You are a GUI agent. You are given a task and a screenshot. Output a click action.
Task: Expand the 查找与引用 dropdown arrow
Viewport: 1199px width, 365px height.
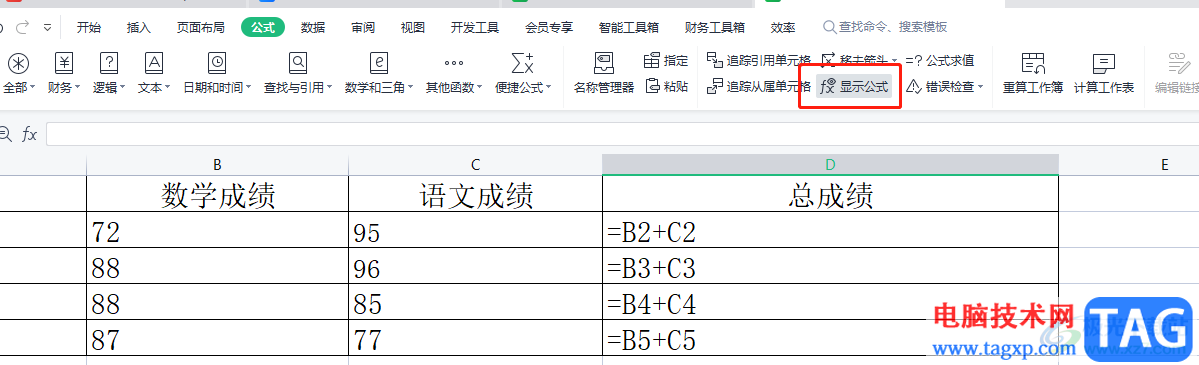coord(330,88)
